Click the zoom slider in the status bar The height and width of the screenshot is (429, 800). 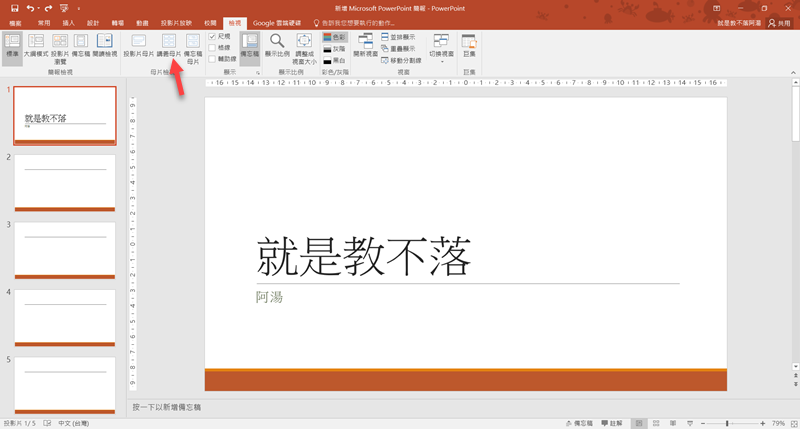tap(727, 423)
